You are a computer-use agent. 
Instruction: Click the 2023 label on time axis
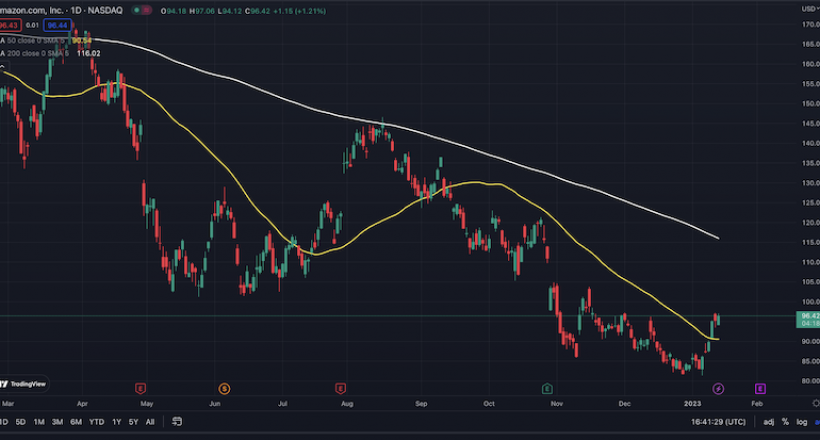pyautogui.click(x=692, y=403)
